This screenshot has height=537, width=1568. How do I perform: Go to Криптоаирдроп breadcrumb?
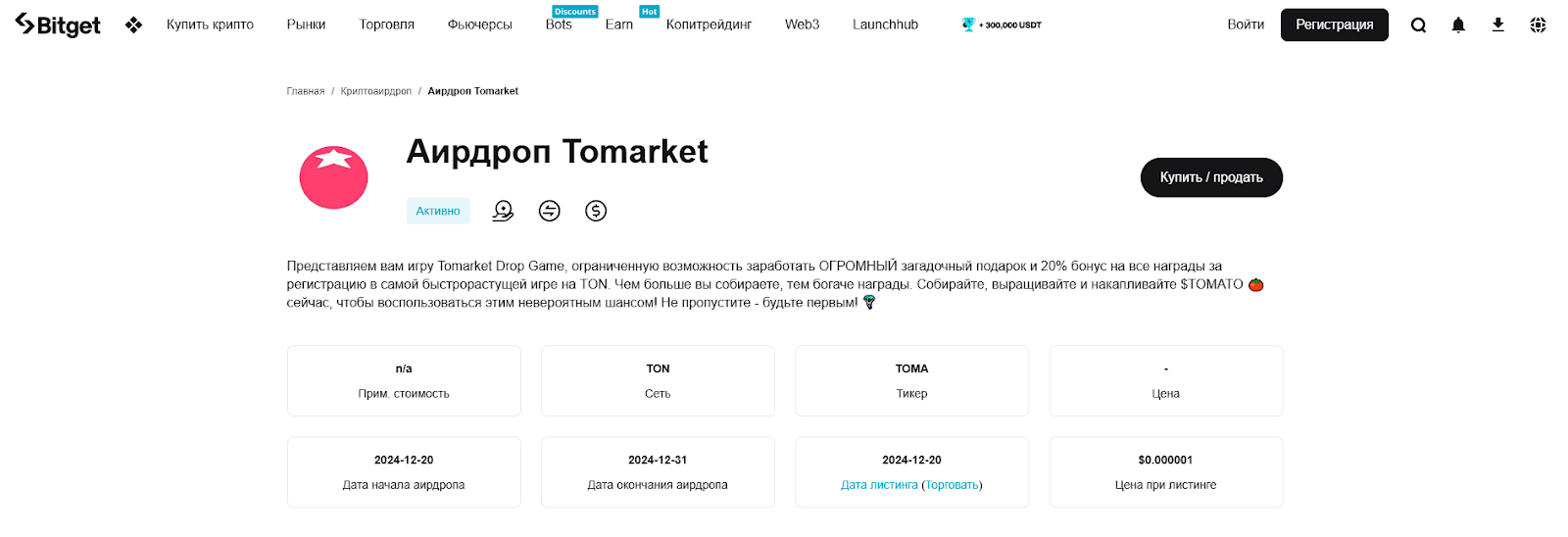tap(375, 91)
